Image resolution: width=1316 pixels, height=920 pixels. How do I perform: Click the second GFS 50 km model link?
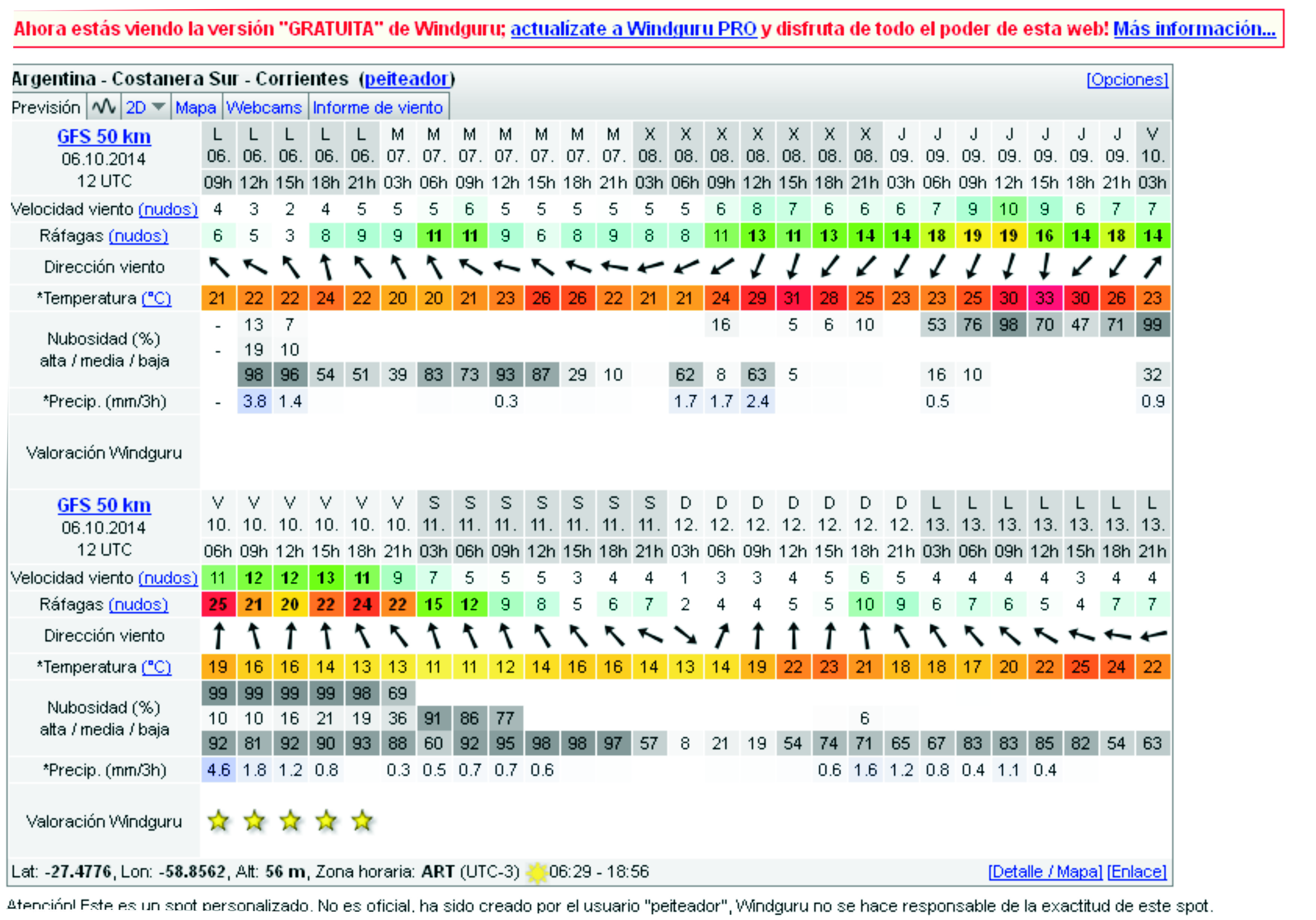click(104, 505)
